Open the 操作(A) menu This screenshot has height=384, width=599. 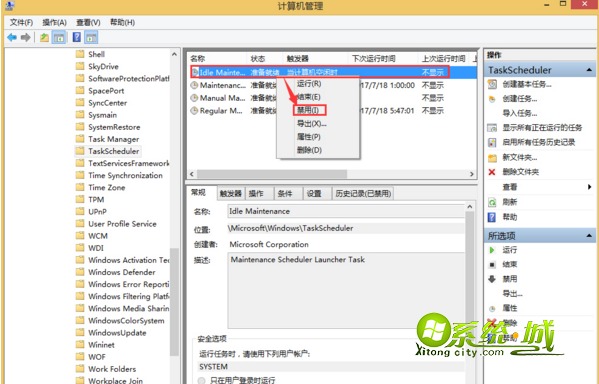tap(54, 23)
